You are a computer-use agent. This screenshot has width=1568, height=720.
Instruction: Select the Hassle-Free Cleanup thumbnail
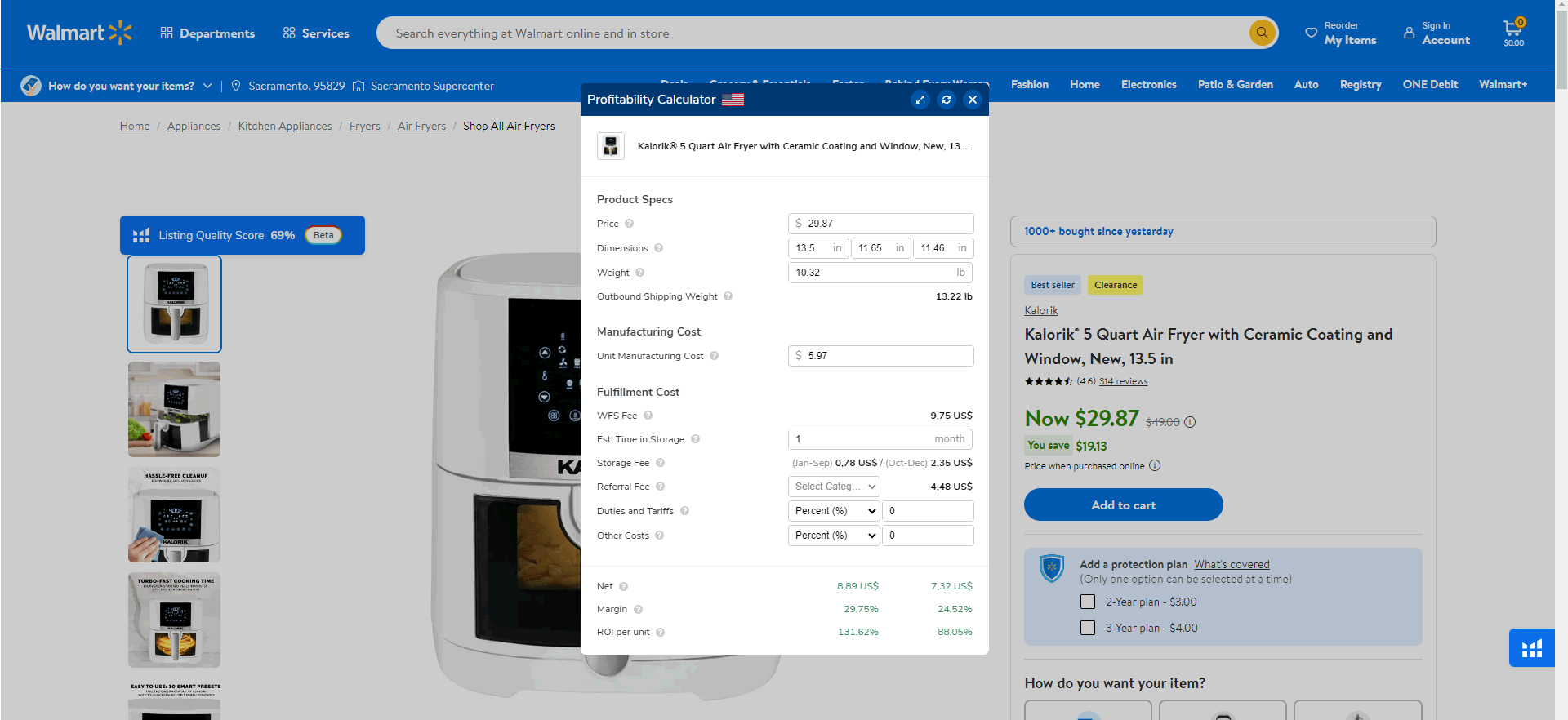(x=174, y=514)
